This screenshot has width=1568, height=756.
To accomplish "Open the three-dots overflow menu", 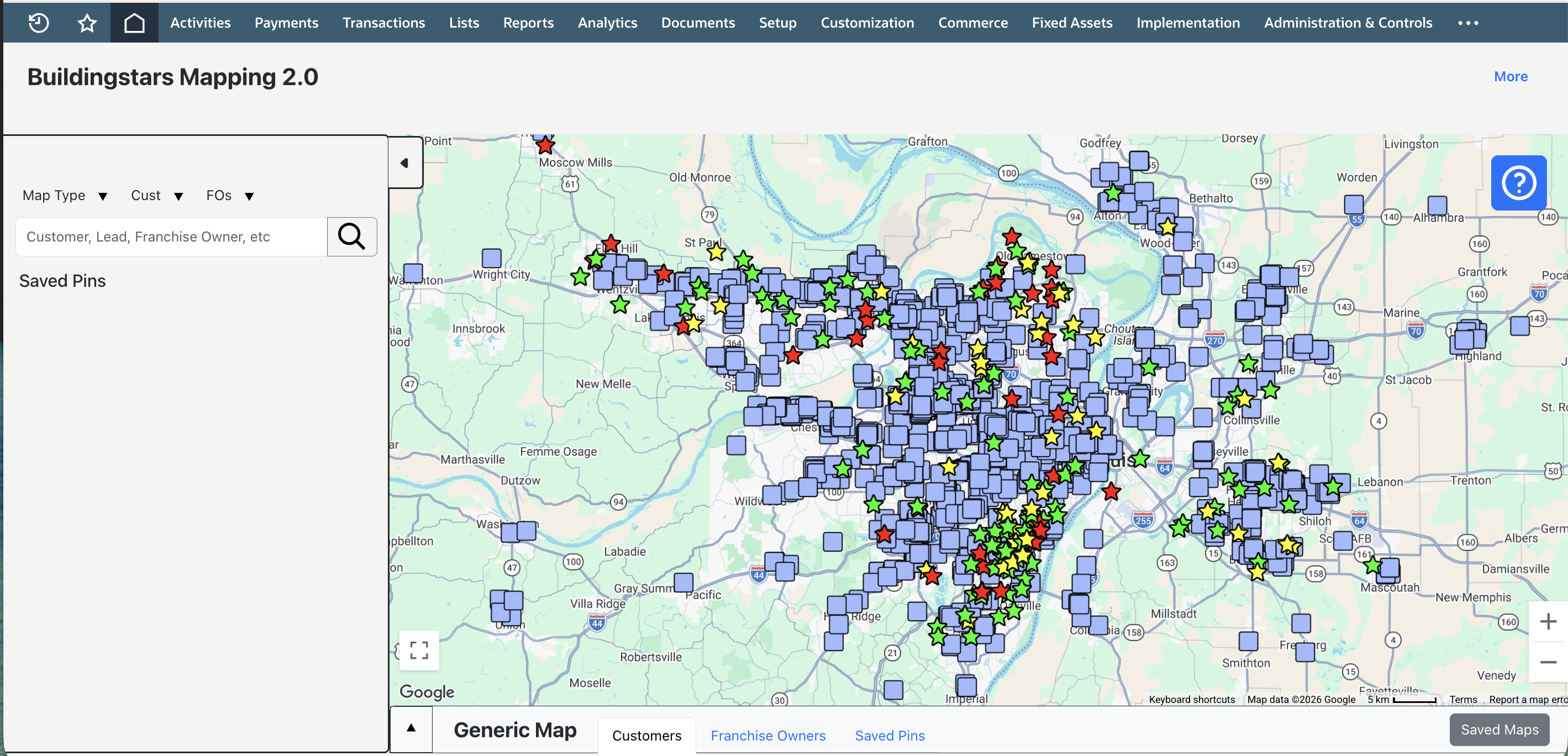I will tap(1467, 23).
